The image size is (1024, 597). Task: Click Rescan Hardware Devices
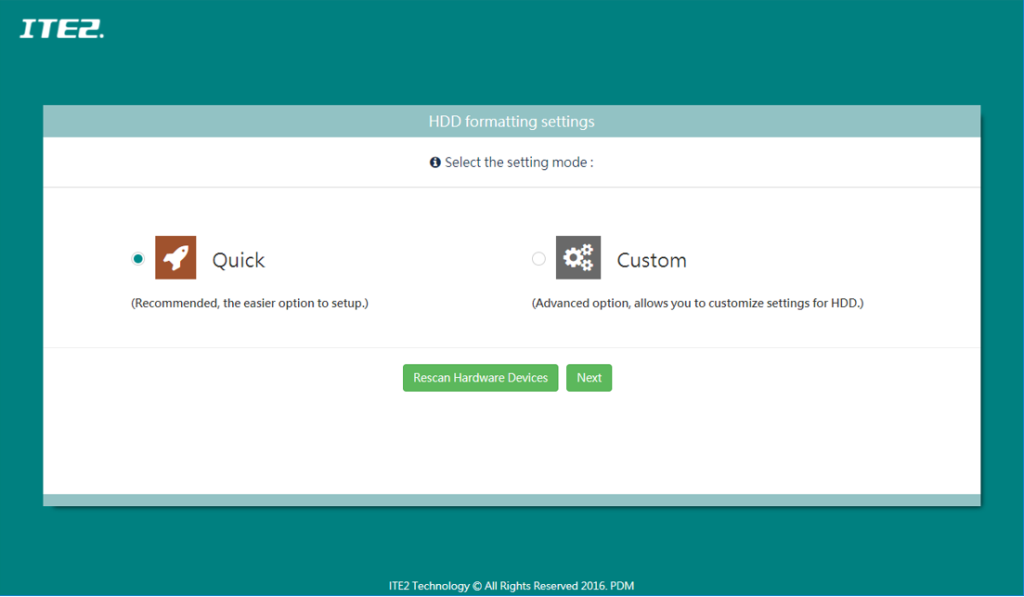click(480, 377)
